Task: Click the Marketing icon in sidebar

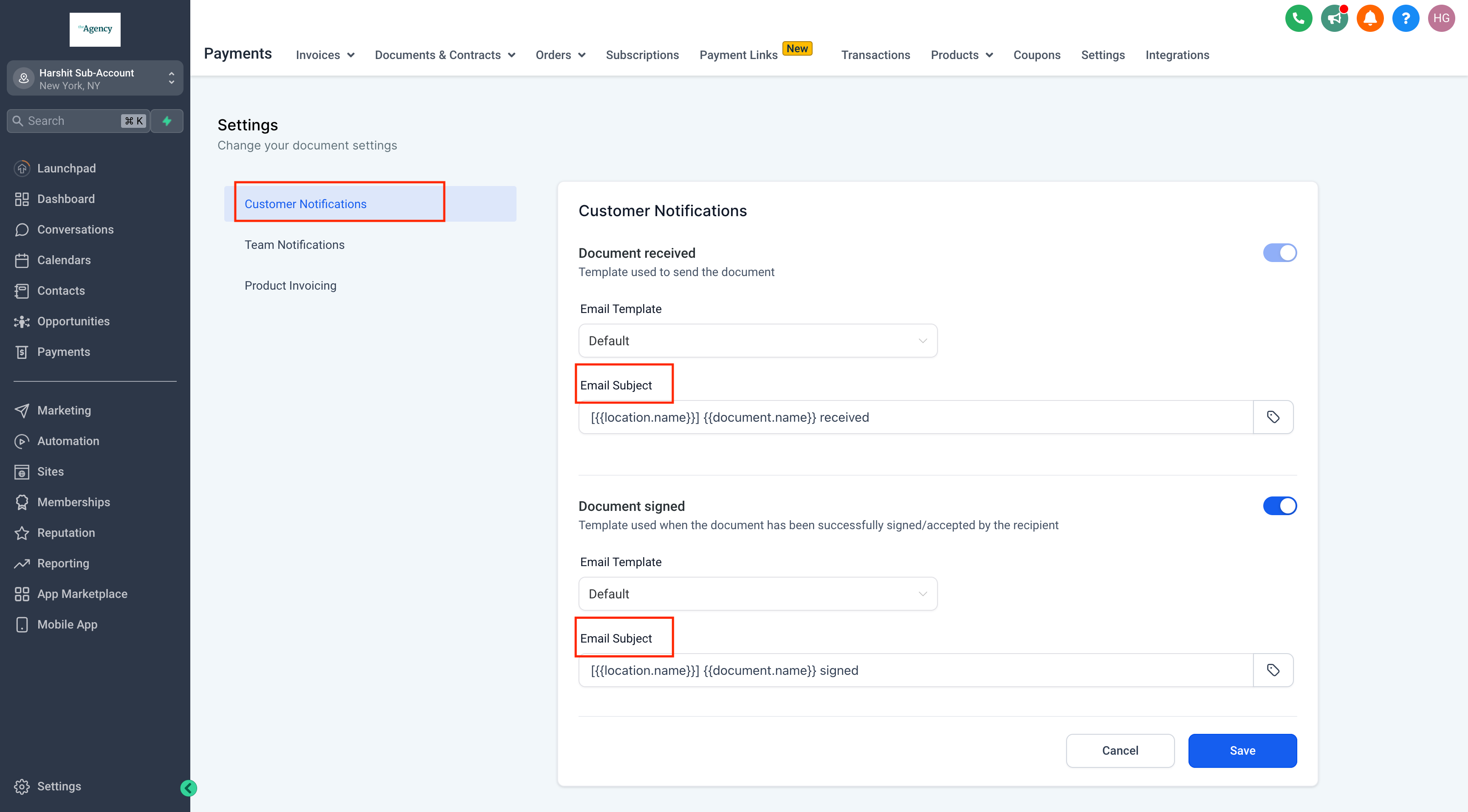Action: click(22, 410)
